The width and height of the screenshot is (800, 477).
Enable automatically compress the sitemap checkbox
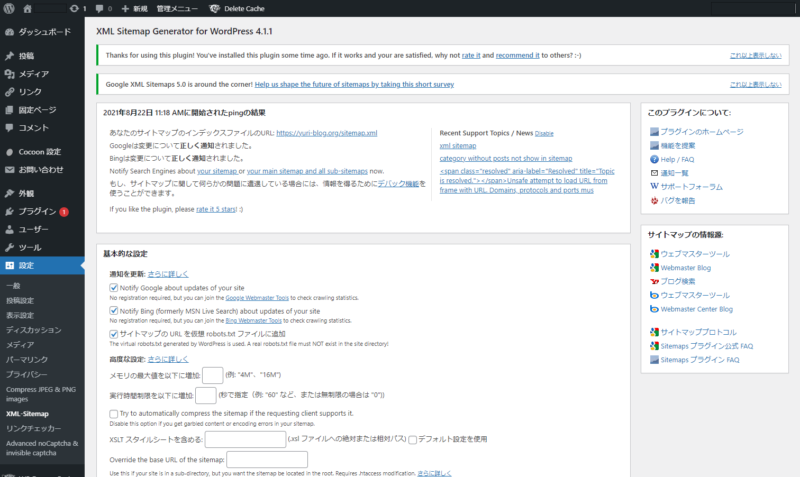pyautogui.click(x=114, y=414)
